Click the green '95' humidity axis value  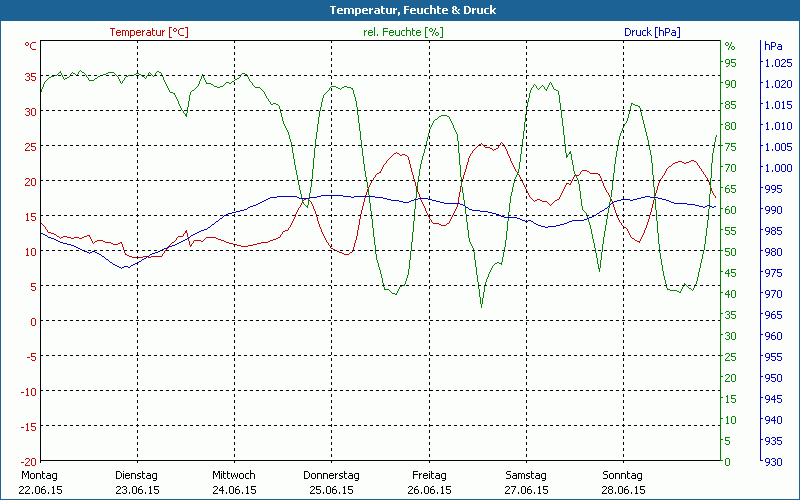(x=731, y=63)
